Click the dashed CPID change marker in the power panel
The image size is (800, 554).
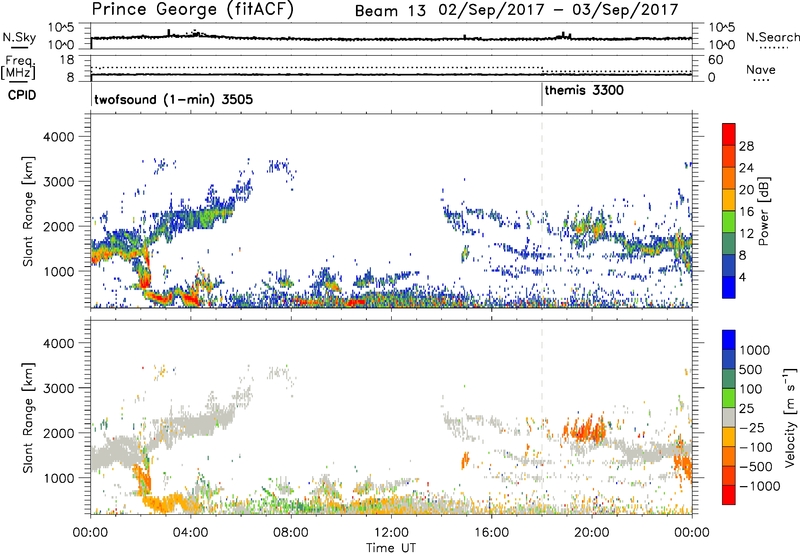(x=542, y=211)
